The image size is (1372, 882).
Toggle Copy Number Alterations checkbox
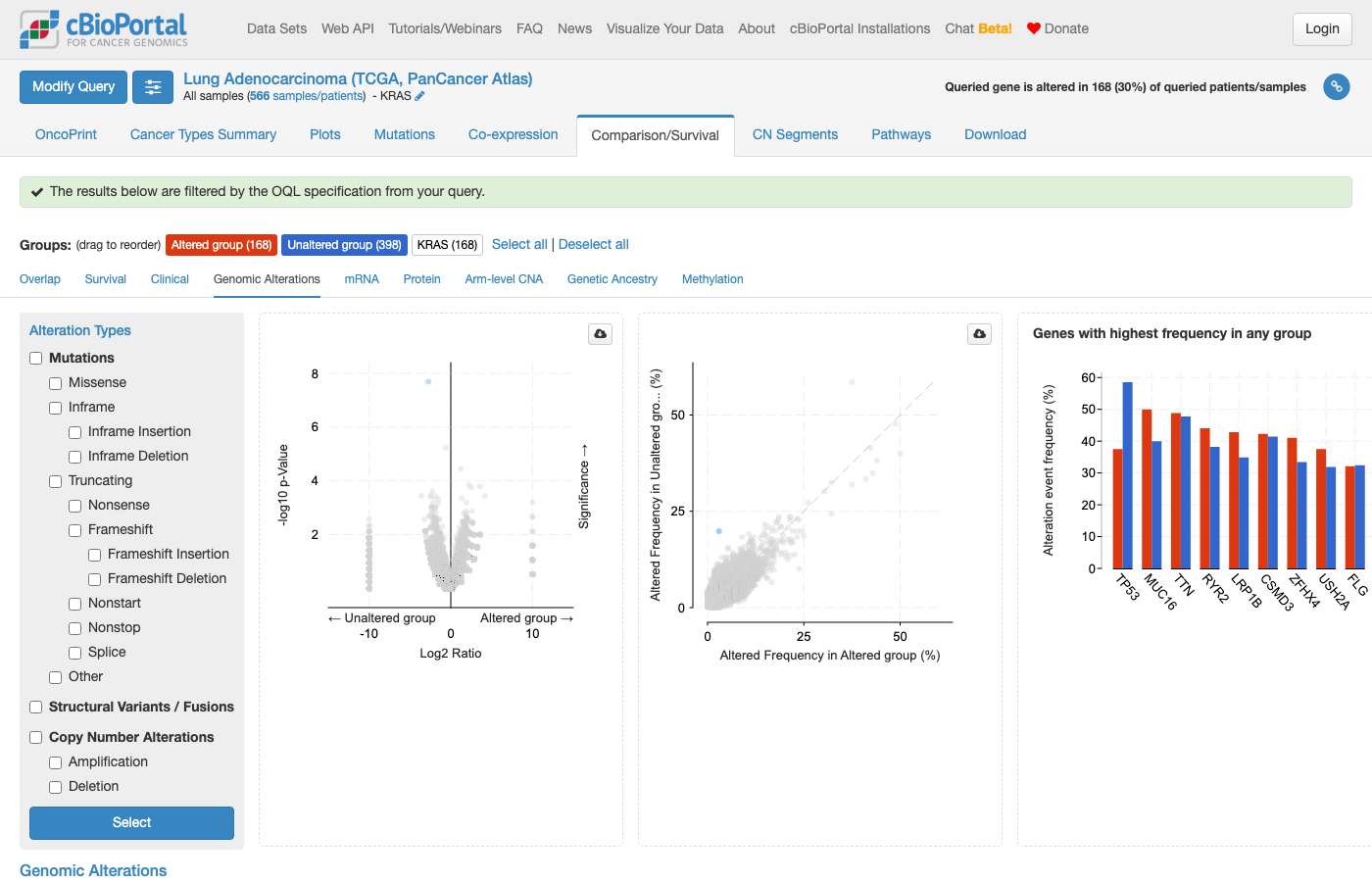click(36, 738)
